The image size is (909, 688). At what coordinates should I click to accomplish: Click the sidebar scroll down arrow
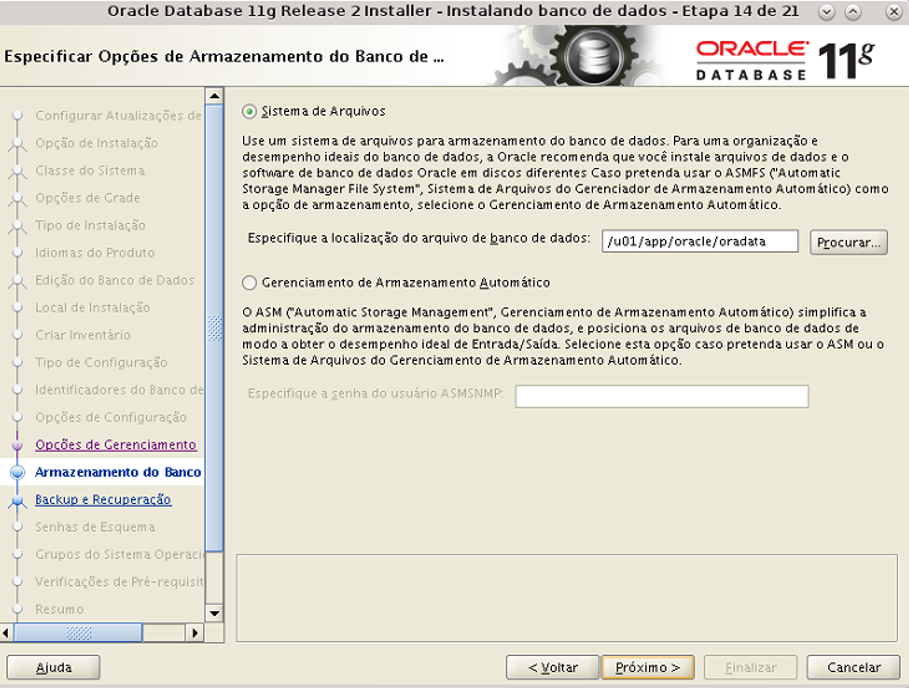point(214,613)
